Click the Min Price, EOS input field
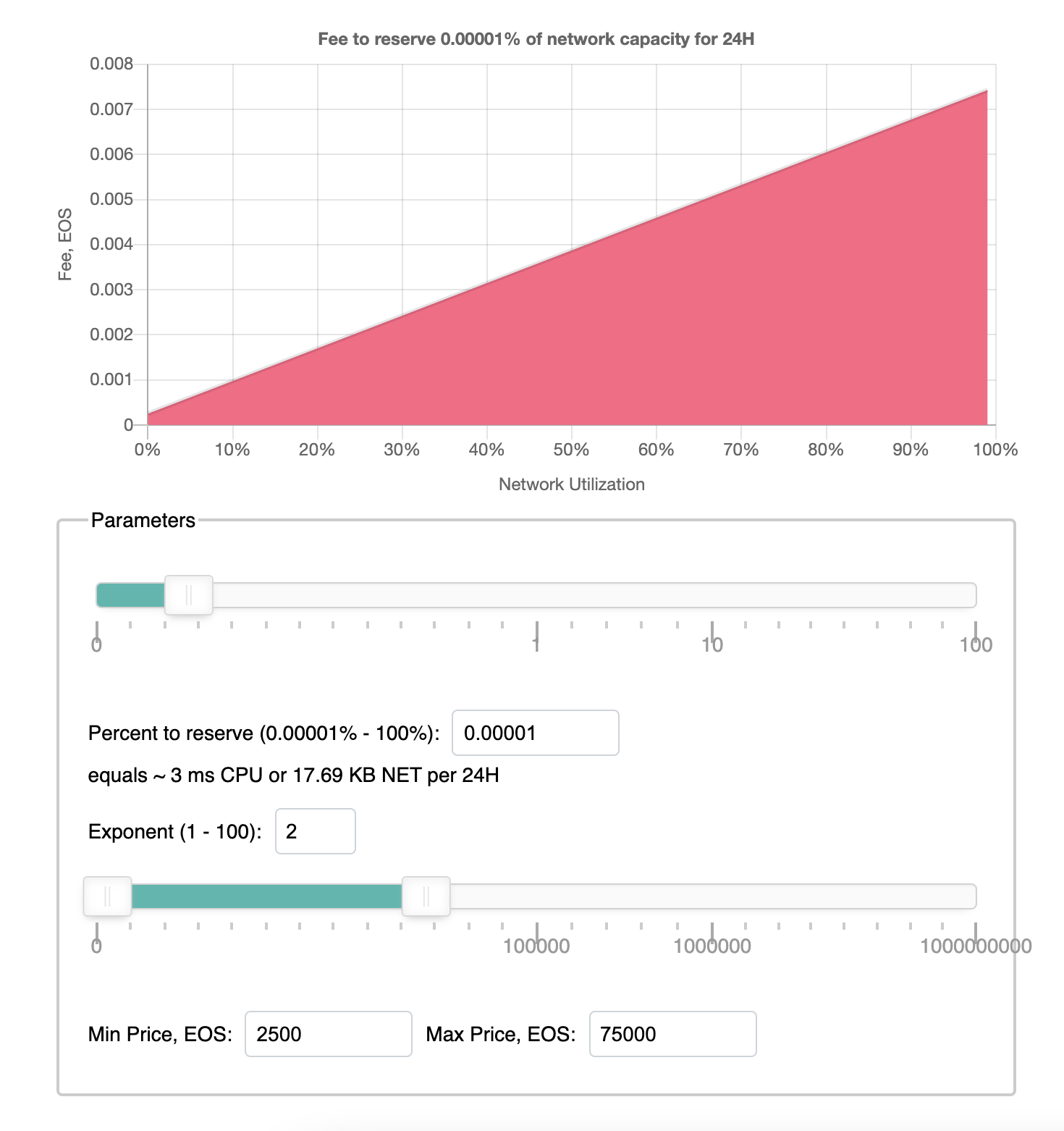1064x1131 pixels. [x=327, y=1034]
